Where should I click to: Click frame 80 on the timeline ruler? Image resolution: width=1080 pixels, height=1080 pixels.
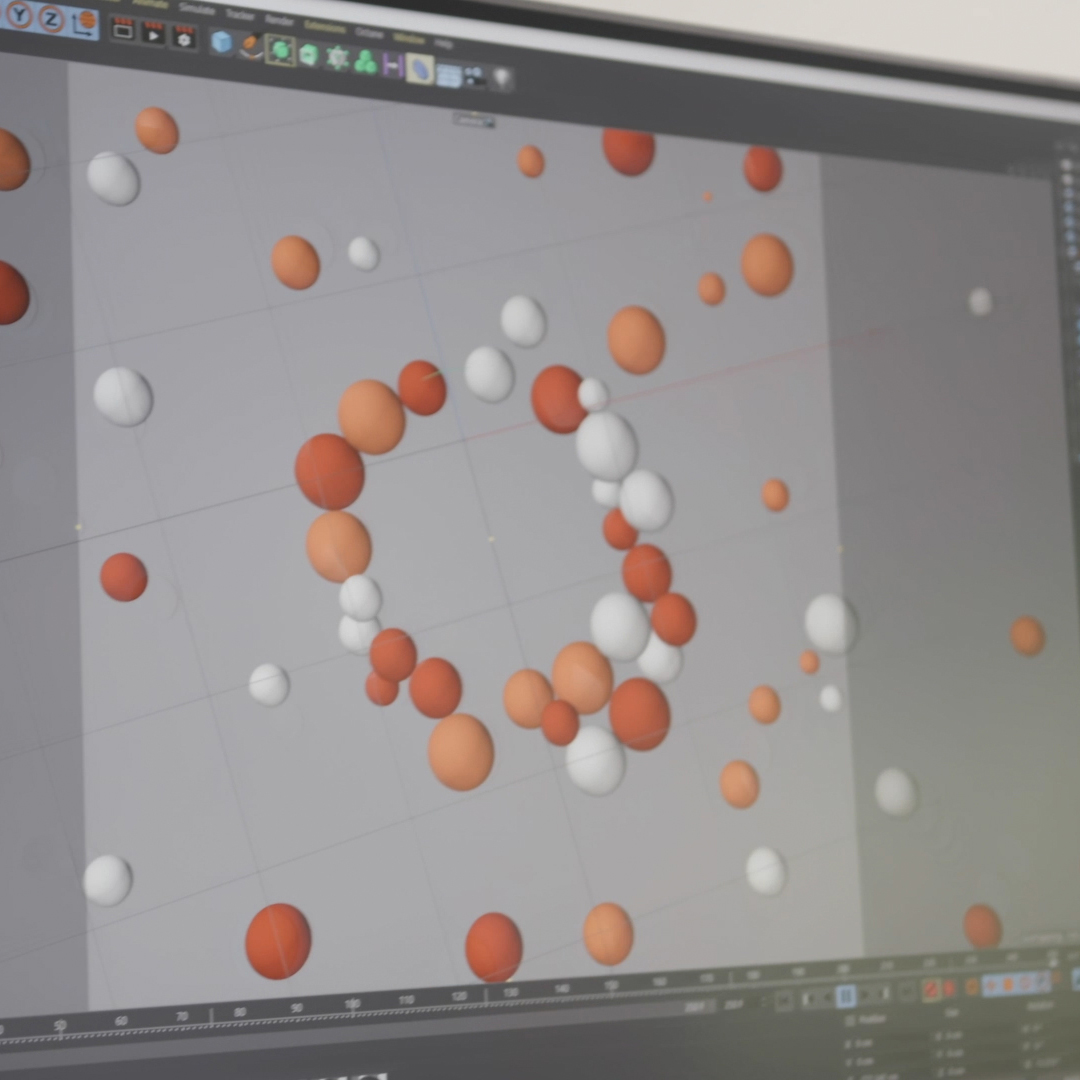(239, 1012)
